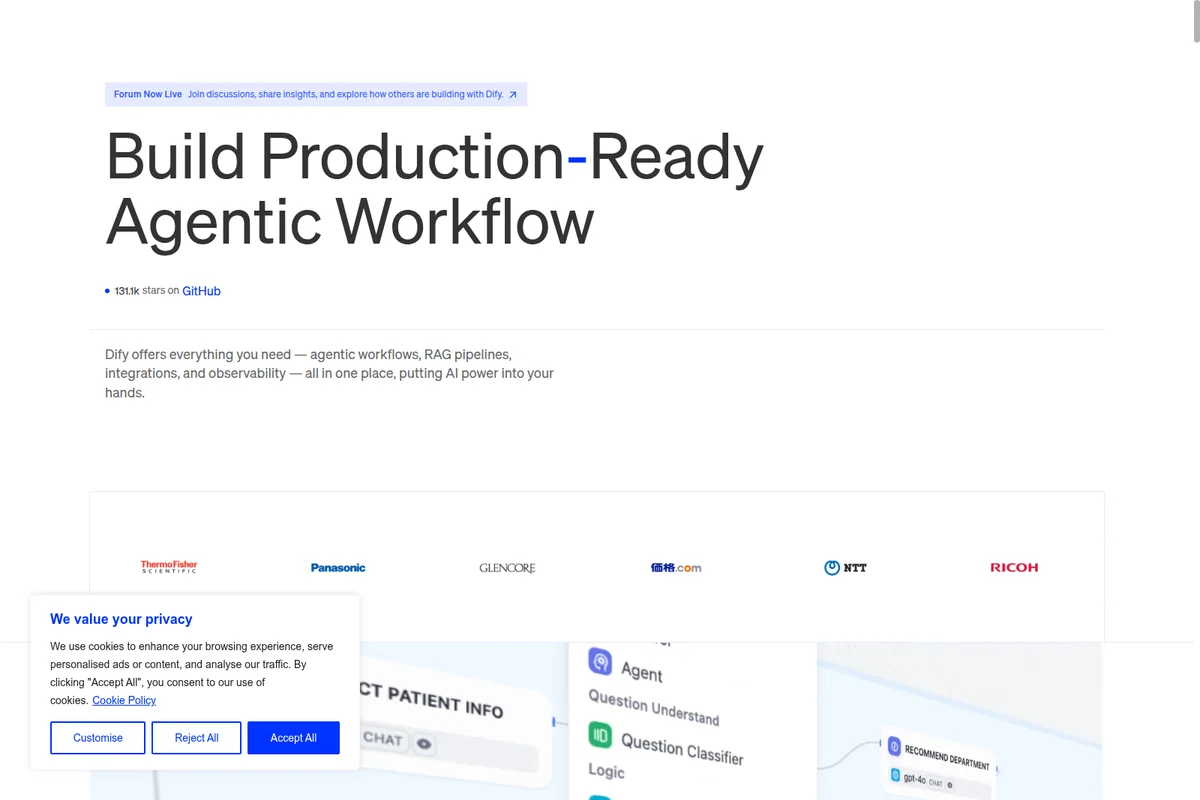Click the gpt-4o model icon
Viewport: 1200px width, 800px height.
(895, 774)
